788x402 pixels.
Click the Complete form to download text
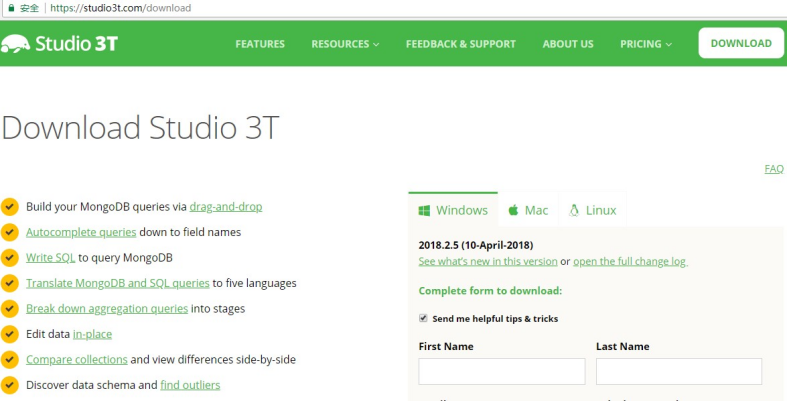[x=490, y=291]
